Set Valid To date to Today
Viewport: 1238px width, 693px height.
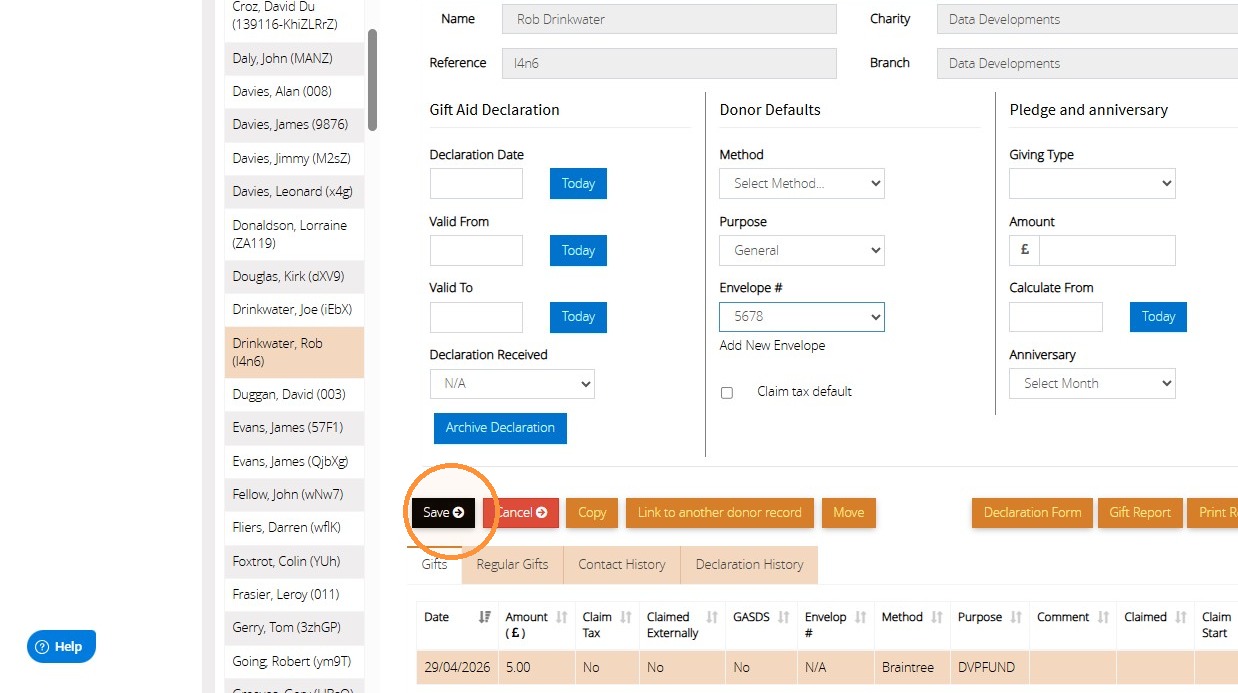578,317
